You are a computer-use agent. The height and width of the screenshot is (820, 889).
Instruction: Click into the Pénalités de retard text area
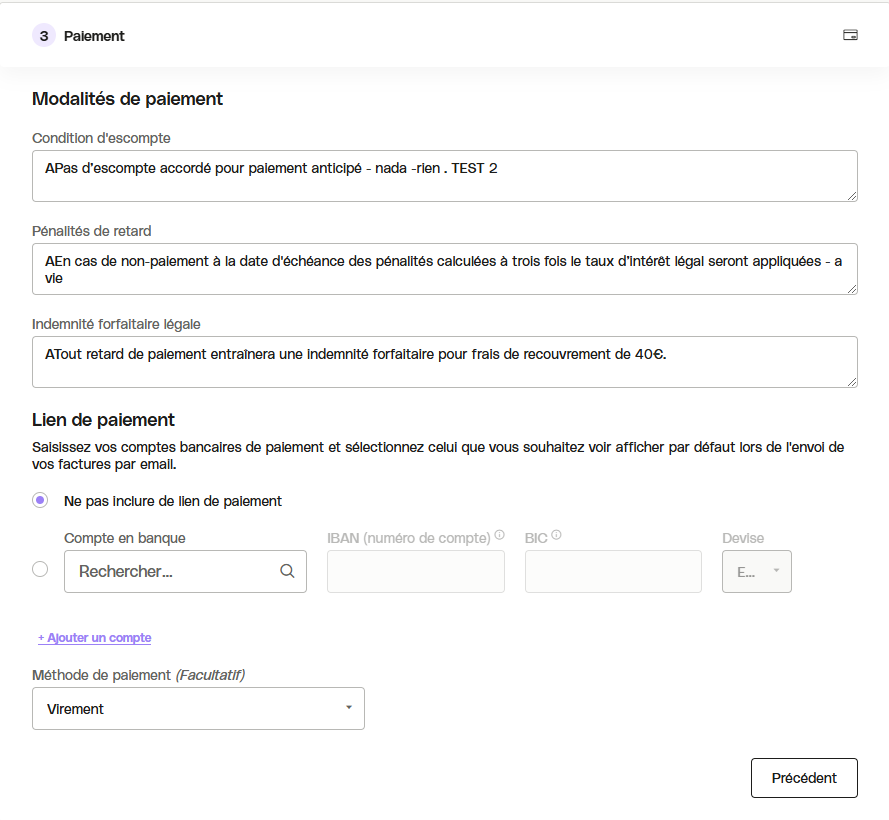444,269
